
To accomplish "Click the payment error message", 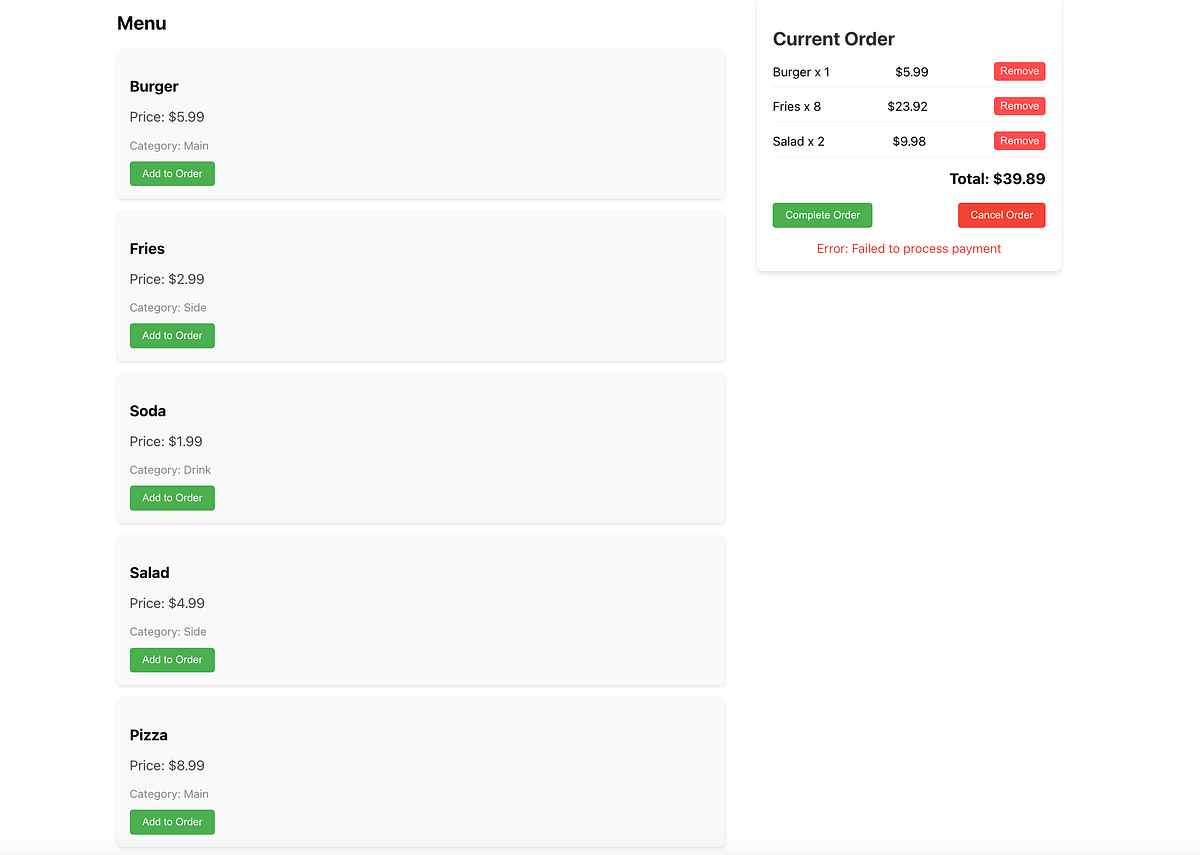I will [908, 248].
